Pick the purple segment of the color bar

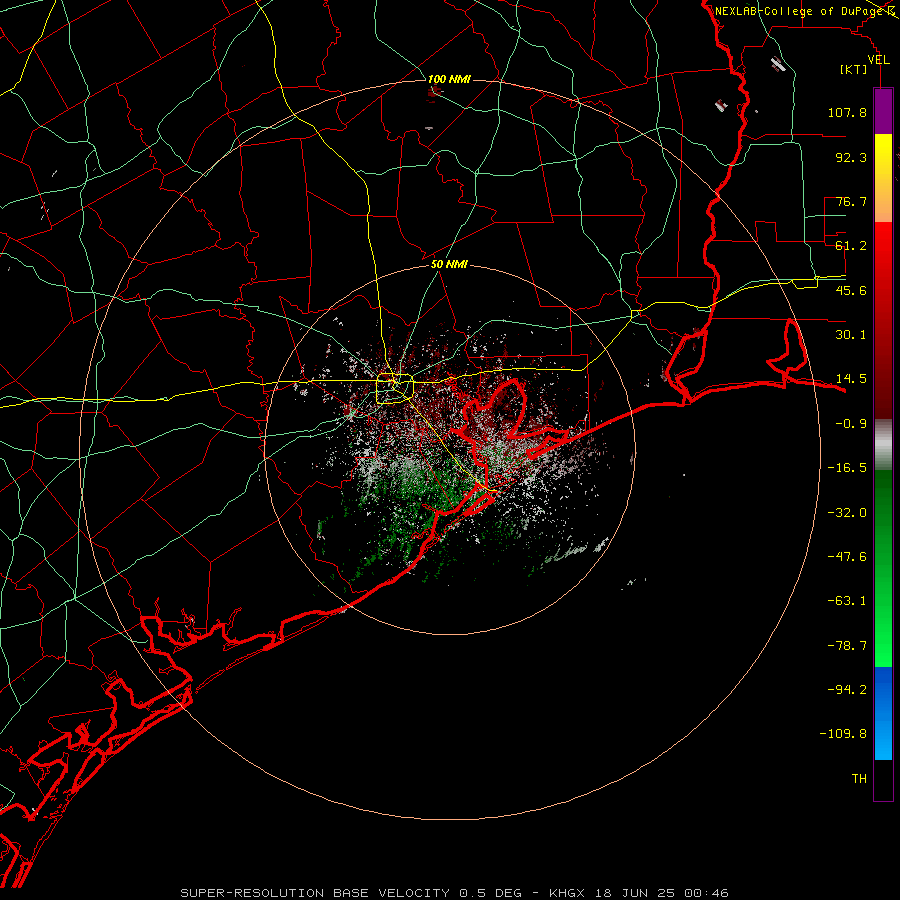click(883, 111)
